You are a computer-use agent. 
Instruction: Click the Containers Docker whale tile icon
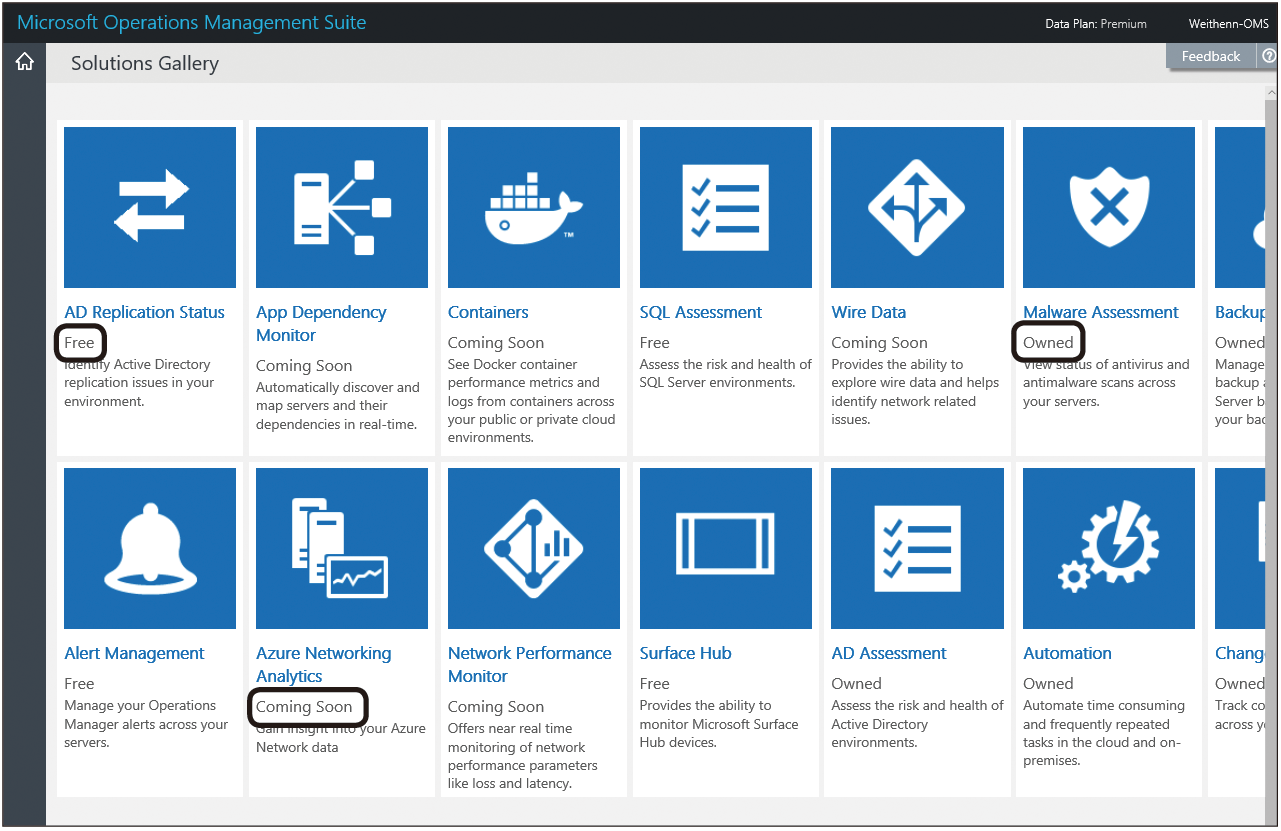(x=534, y=207)
